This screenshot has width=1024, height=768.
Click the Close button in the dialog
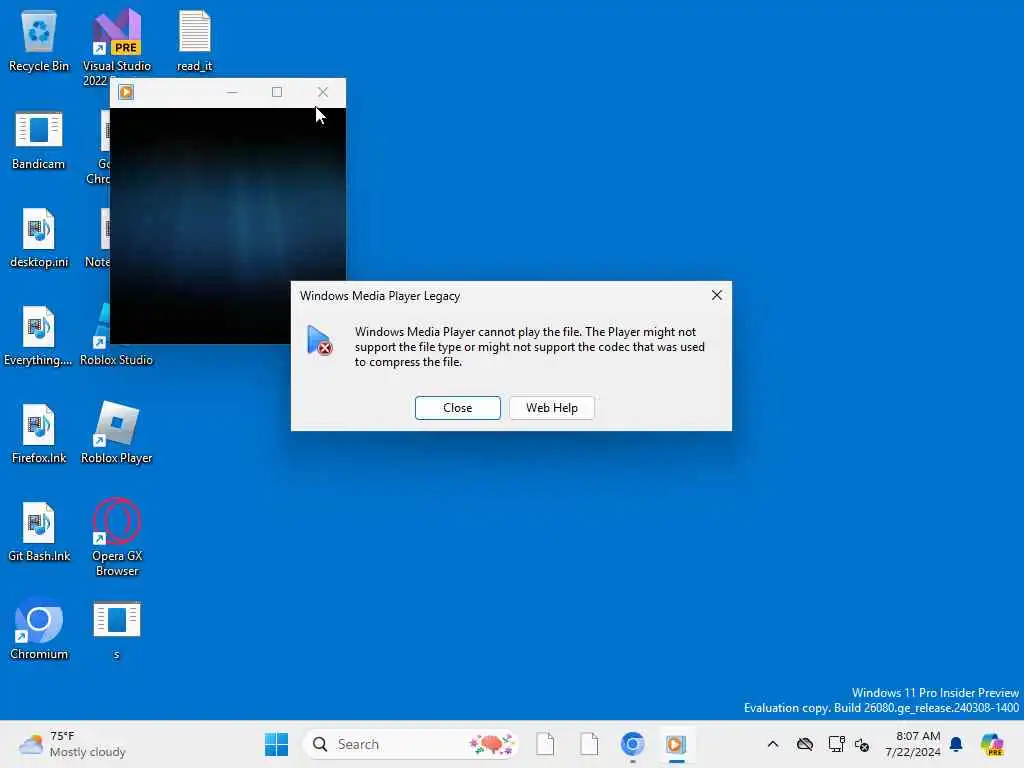tap(457, 408)
